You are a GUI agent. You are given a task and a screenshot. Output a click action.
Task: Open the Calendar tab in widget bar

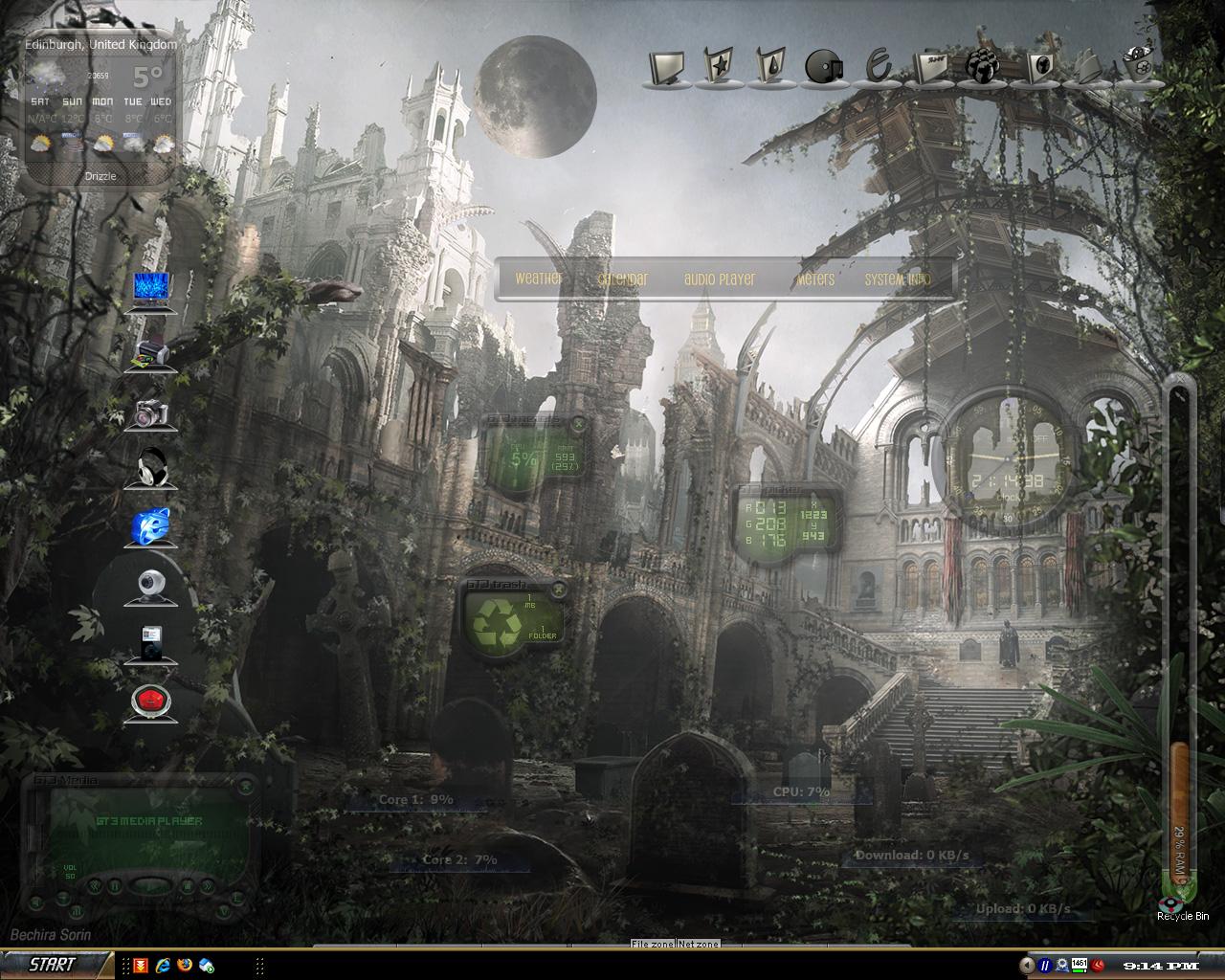point(622,278)
